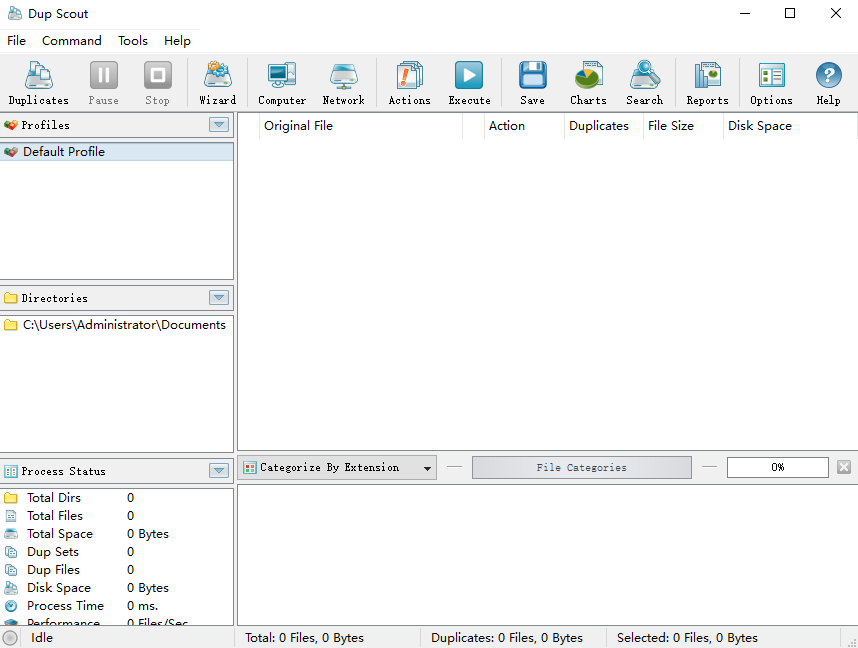The width and height of the screenshot is (858, 648).
Task: Select the Computer toolbar icon
Action: point(282,83)
